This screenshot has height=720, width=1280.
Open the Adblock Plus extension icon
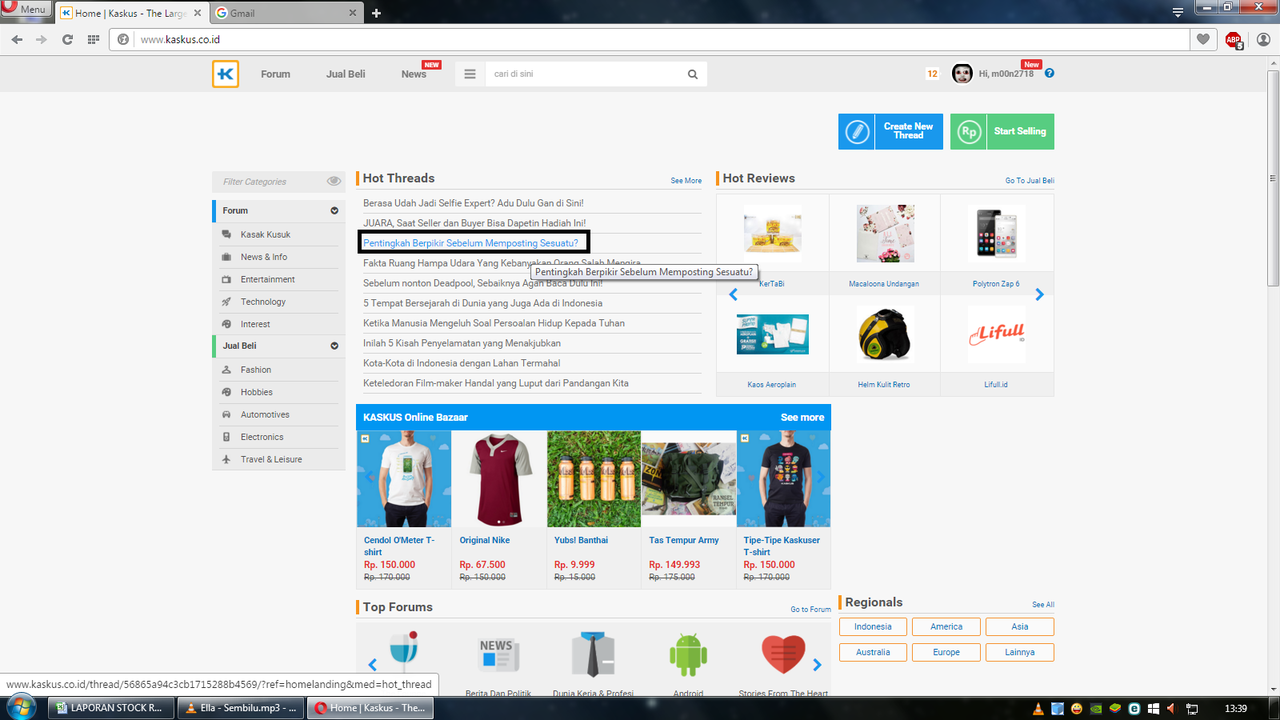click(1233, 40)
